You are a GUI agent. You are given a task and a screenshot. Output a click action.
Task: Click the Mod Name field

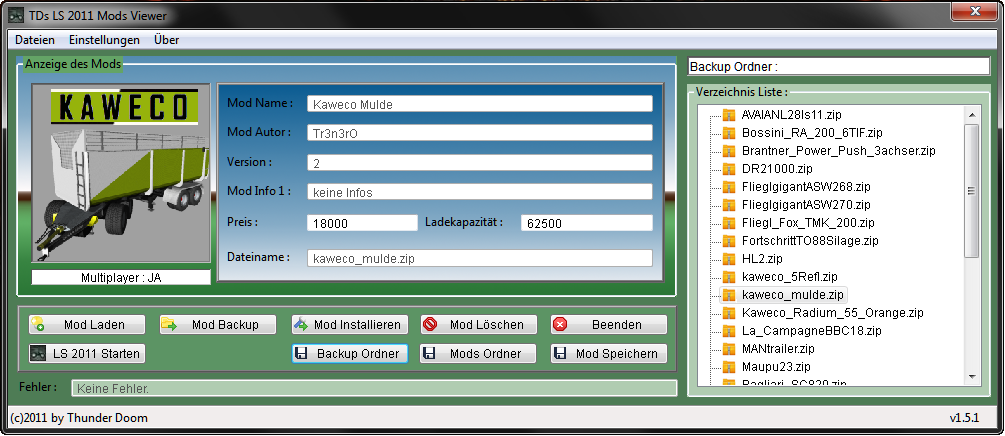(x=479, y=104)
